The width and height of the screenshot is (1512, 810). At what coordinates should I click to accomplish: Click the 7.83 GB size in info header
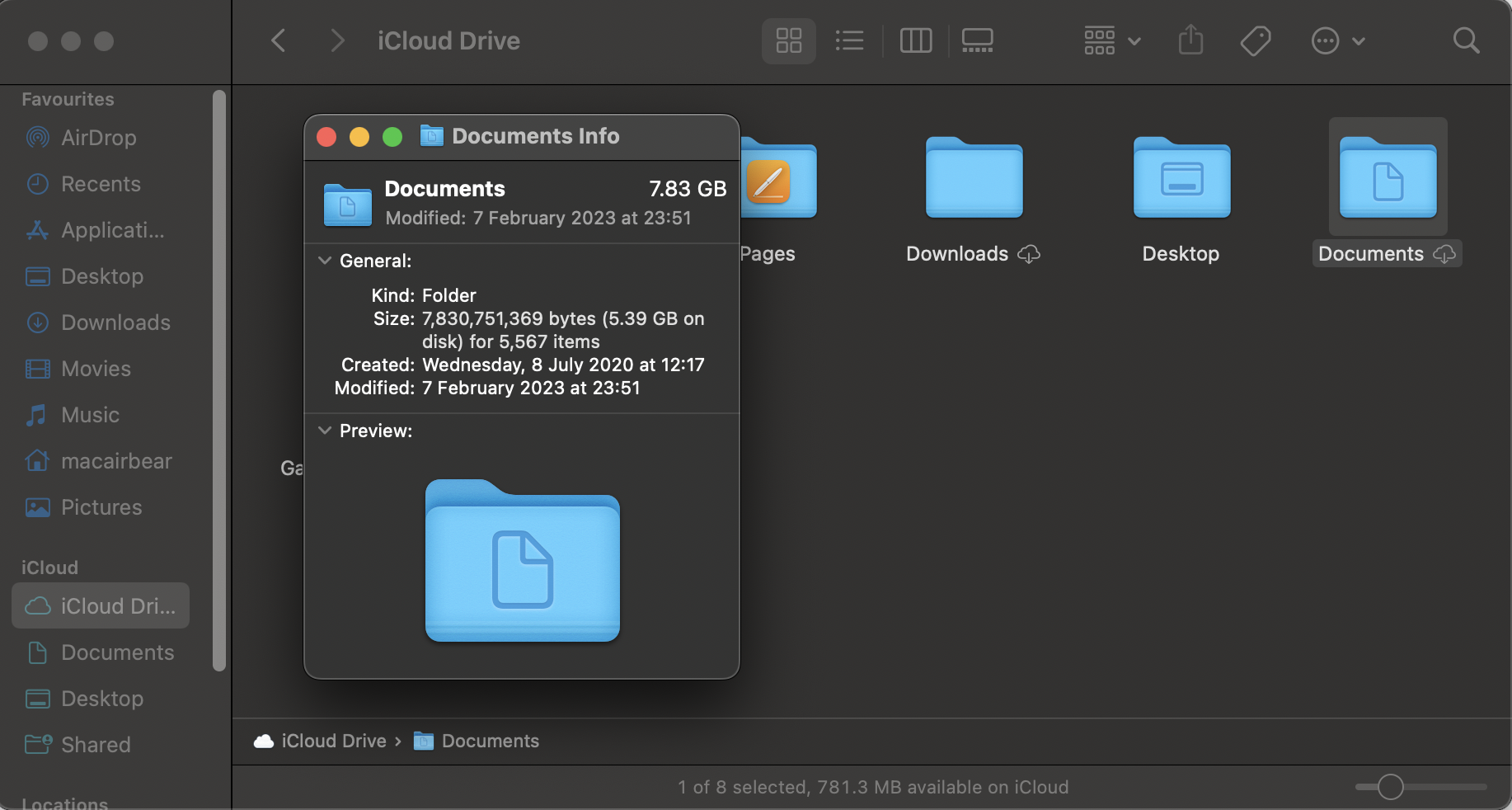[688, 189]
